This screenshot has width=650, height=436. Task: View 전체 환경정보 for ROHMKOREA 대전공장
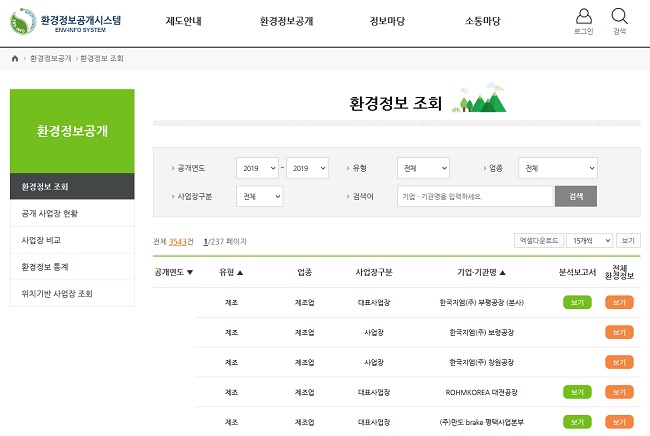(619, 392)
